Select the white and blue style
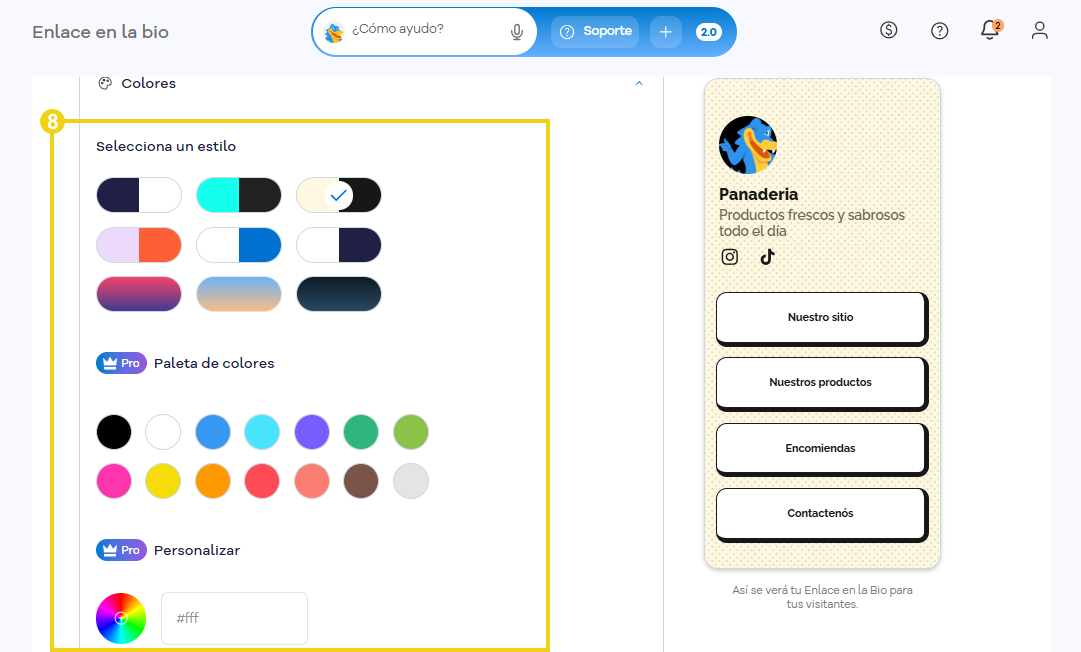This screenshot has width=1081, height=652. pyautogui.click(x=239, y=245)
